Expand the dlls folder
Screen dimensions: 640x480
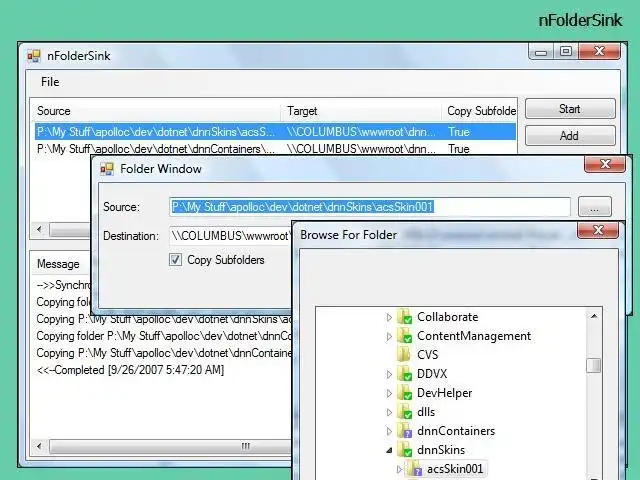click(x=389, y=412)
